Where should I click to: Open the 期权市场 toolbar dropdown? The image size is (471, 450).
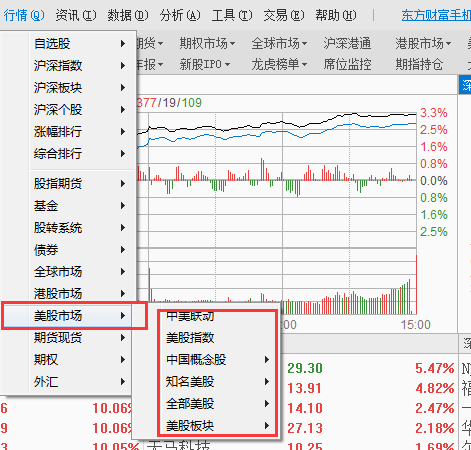point(207,43)
